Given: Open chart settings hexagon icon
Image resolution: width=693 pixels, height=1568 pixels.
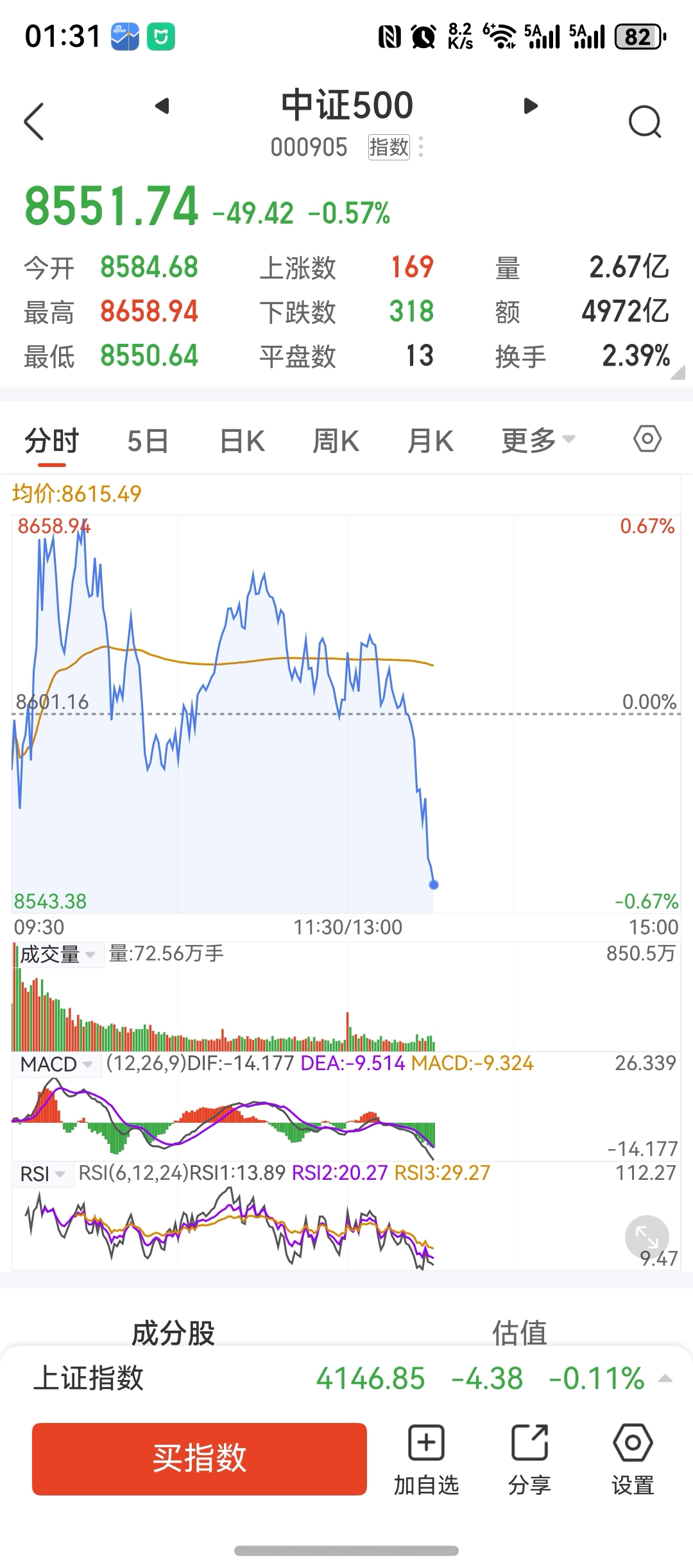Looking at the screenshot, I should click(x=647, y=439).
